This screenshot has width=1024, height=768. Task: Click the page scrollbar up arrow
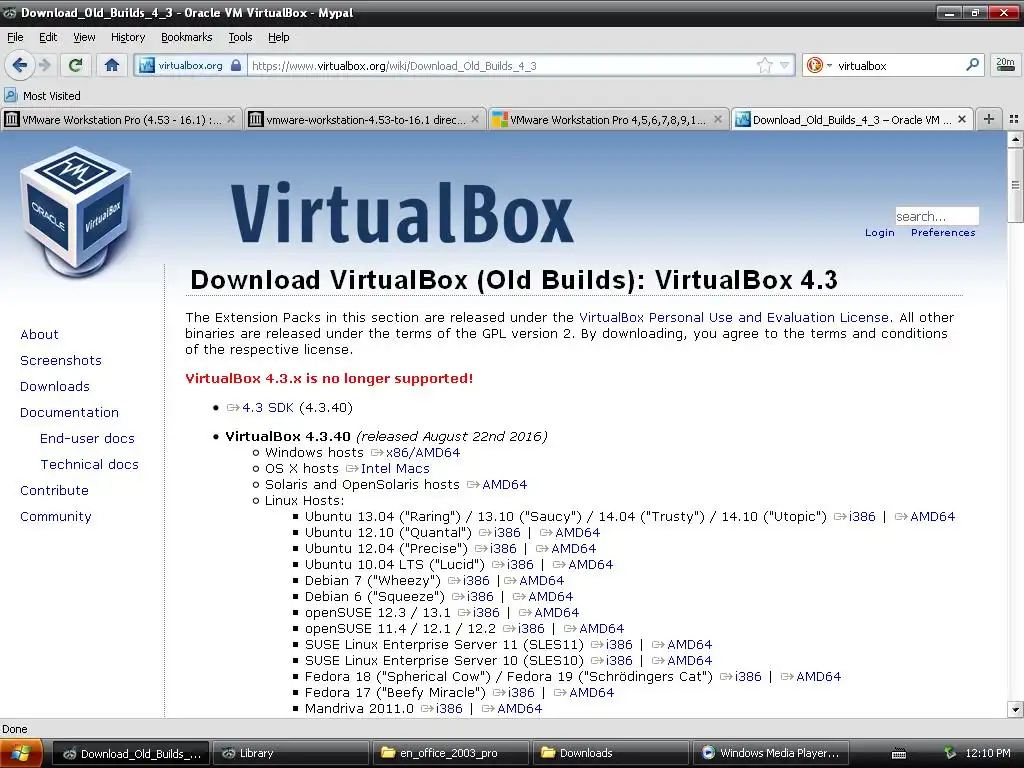click(1015, 139)
